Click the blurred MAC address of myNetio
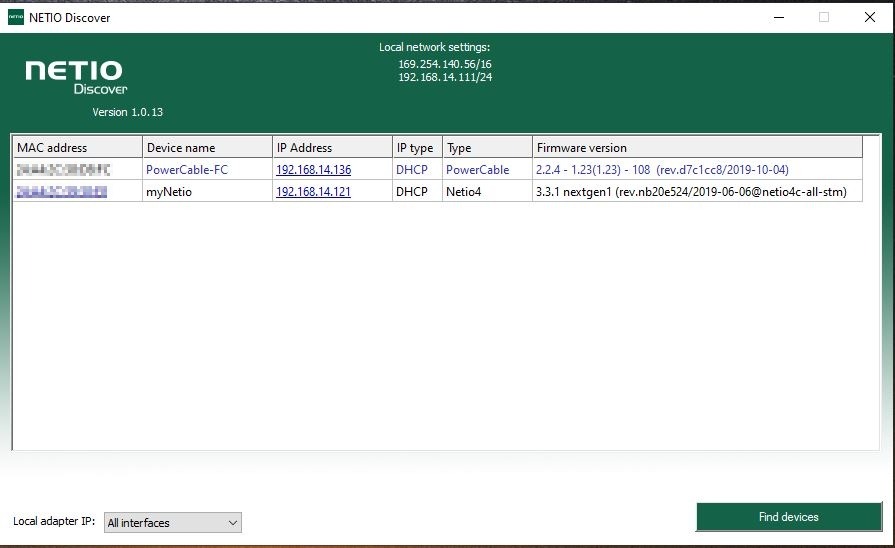 (x=62, y=192)
